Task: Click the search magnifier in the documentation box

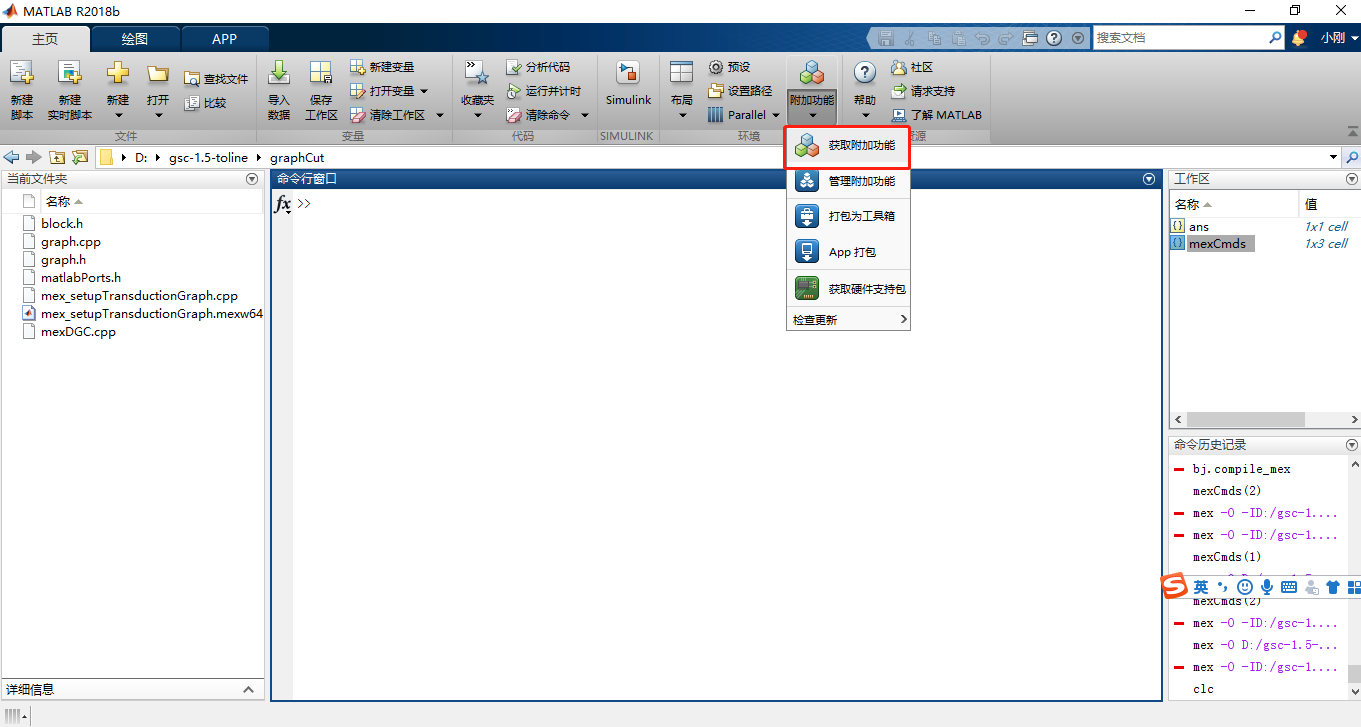Action: pyautogui.click(x=1275, y=38)
